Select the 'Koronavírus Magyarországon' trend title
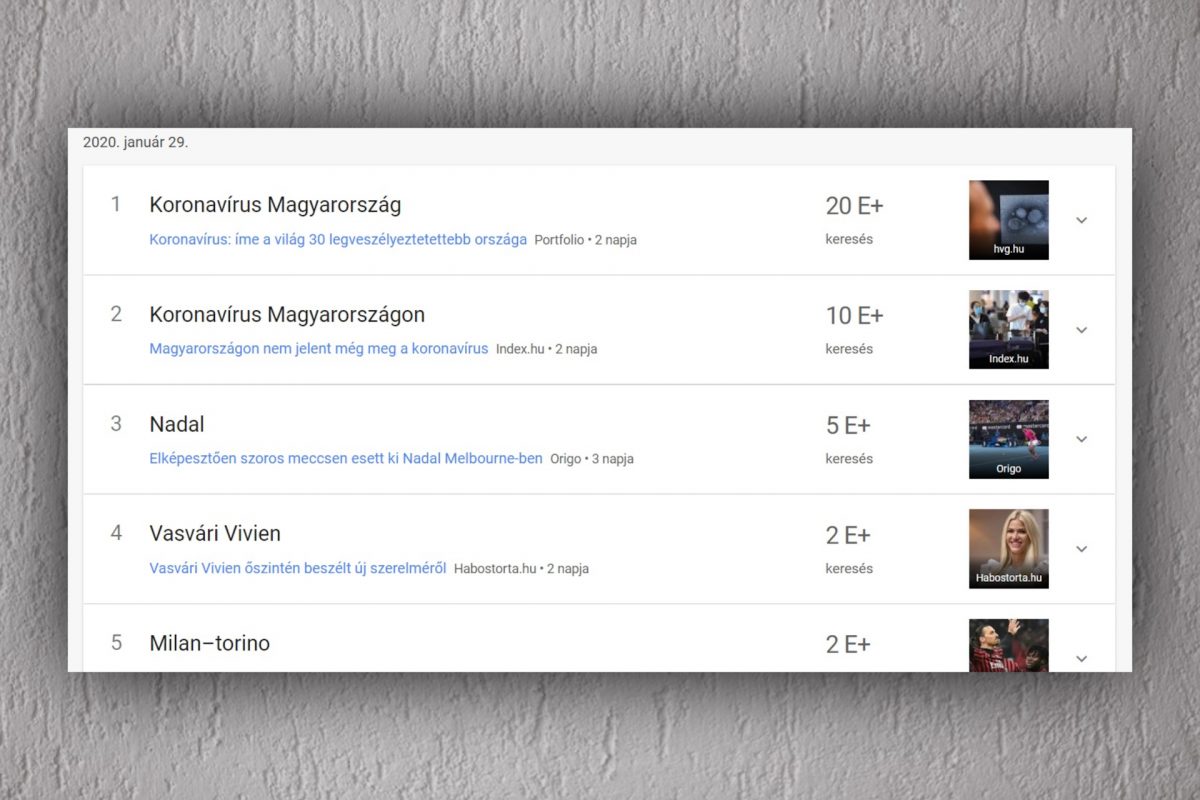This screenshot has height=800, width=1200. tap(287, 315)
